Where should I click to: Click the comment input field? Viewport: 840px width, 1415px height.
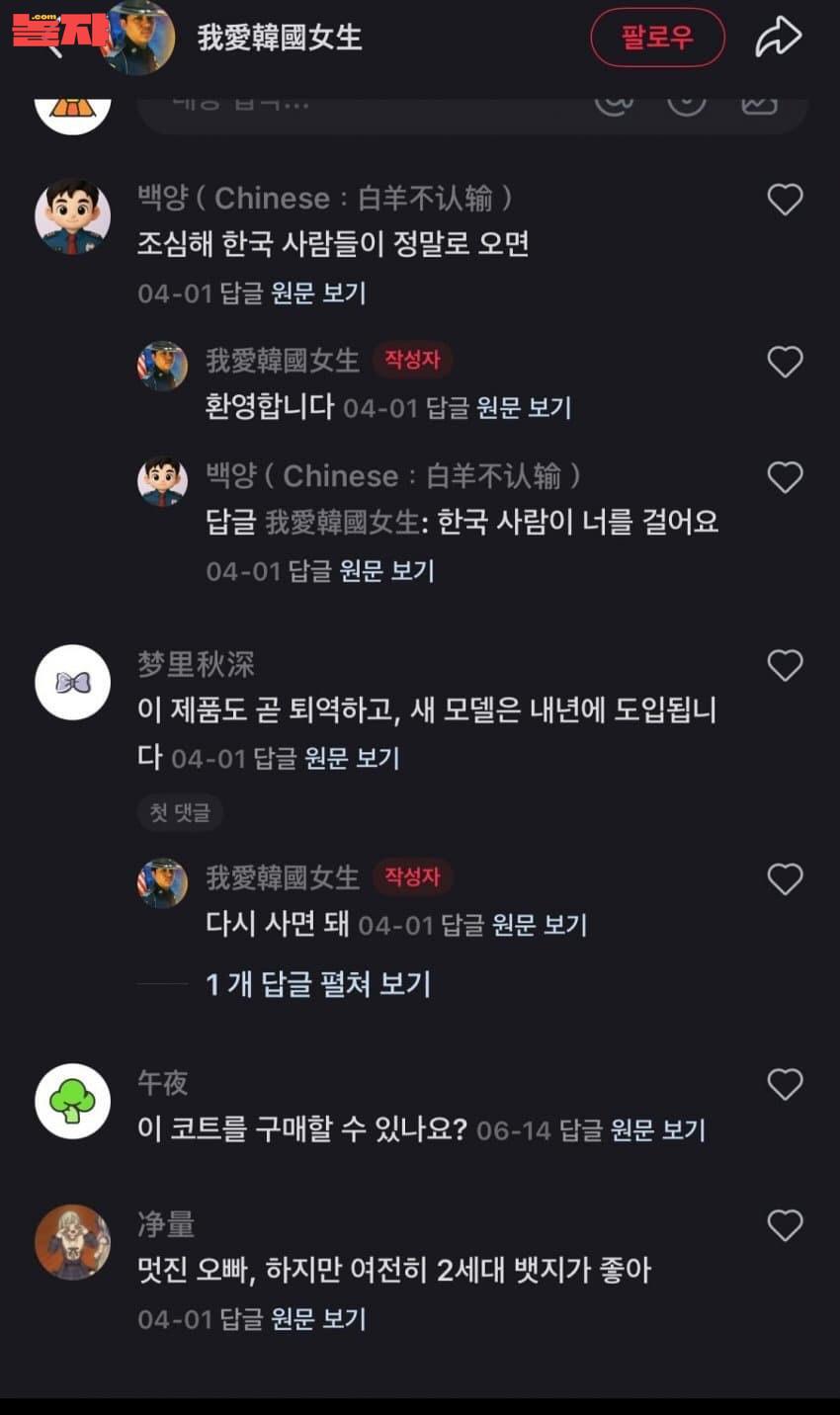pos(356,105)
